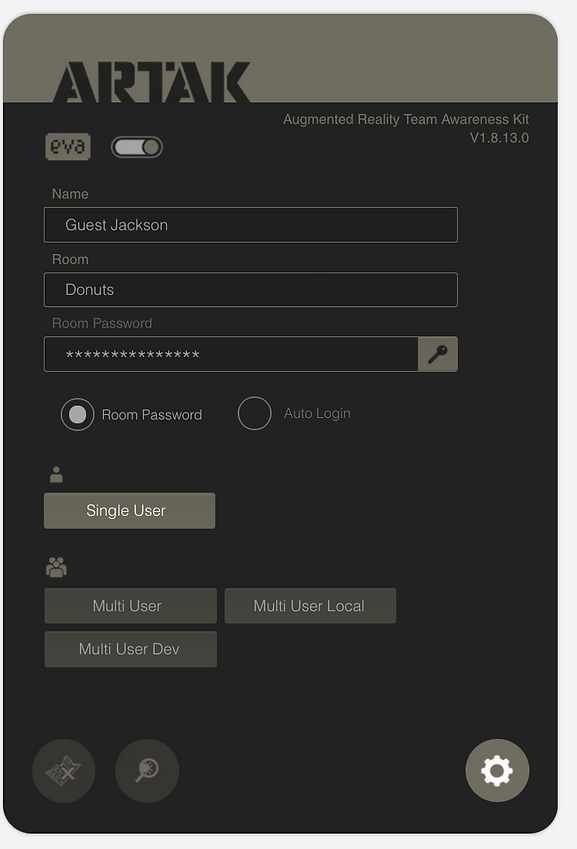Open settings with the gear icon
Viewport: 577px width, 849px height.
pos(497,770)
